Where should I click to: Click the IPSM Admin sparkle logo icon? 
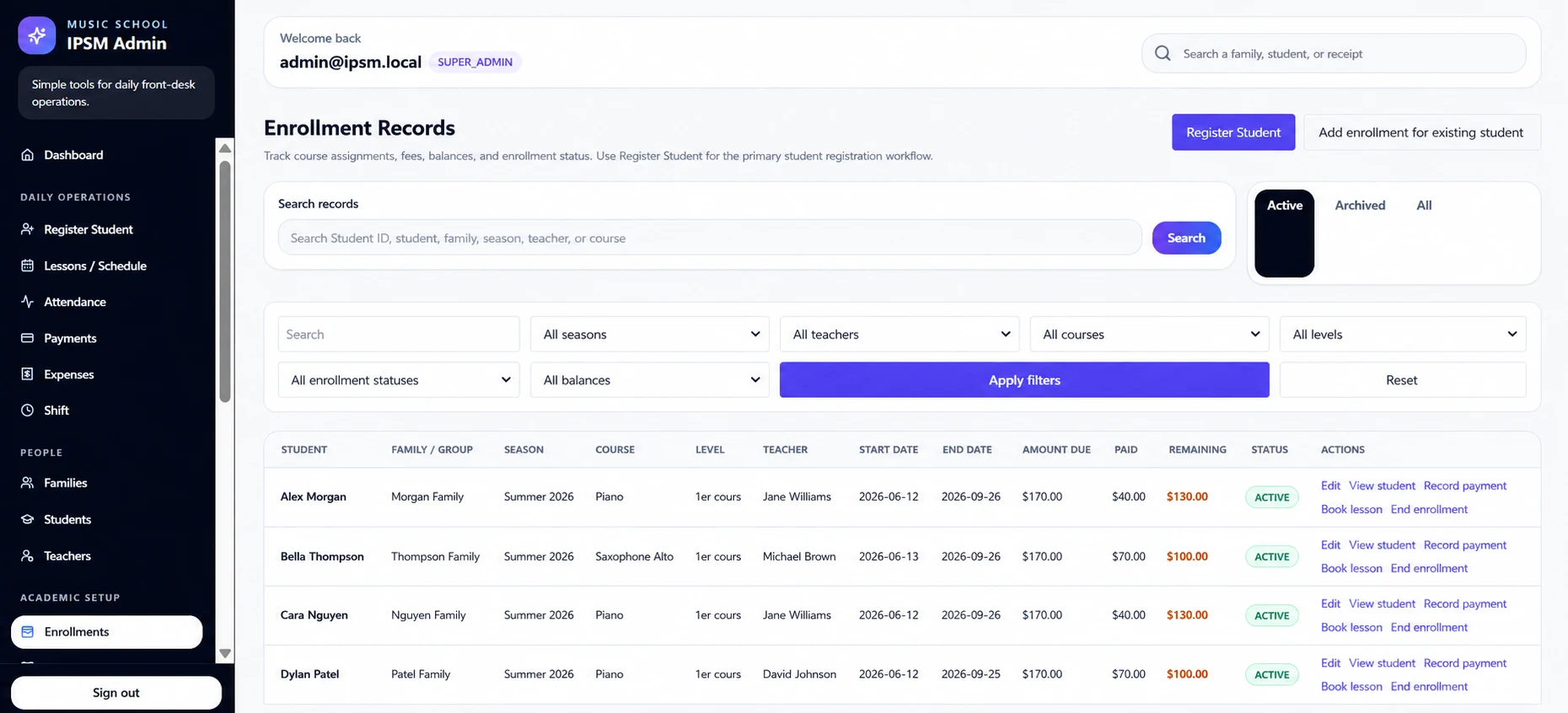coord(37,35)
